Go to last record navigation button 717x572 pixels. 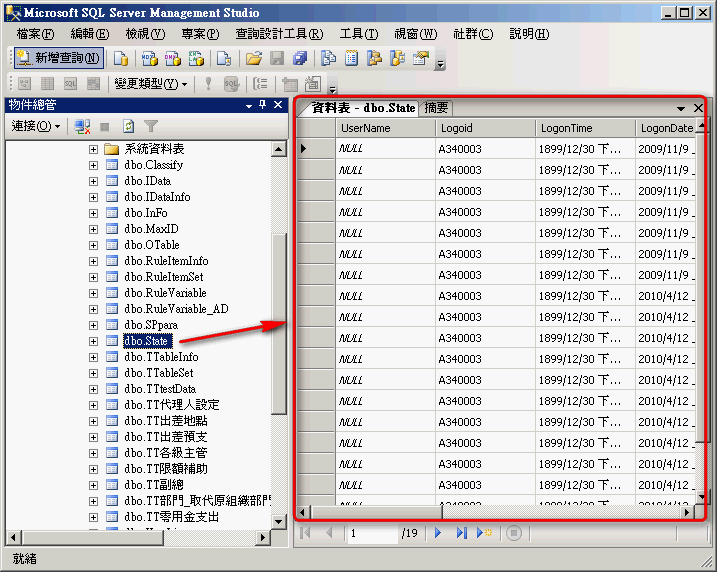click(x=461, y=533)
